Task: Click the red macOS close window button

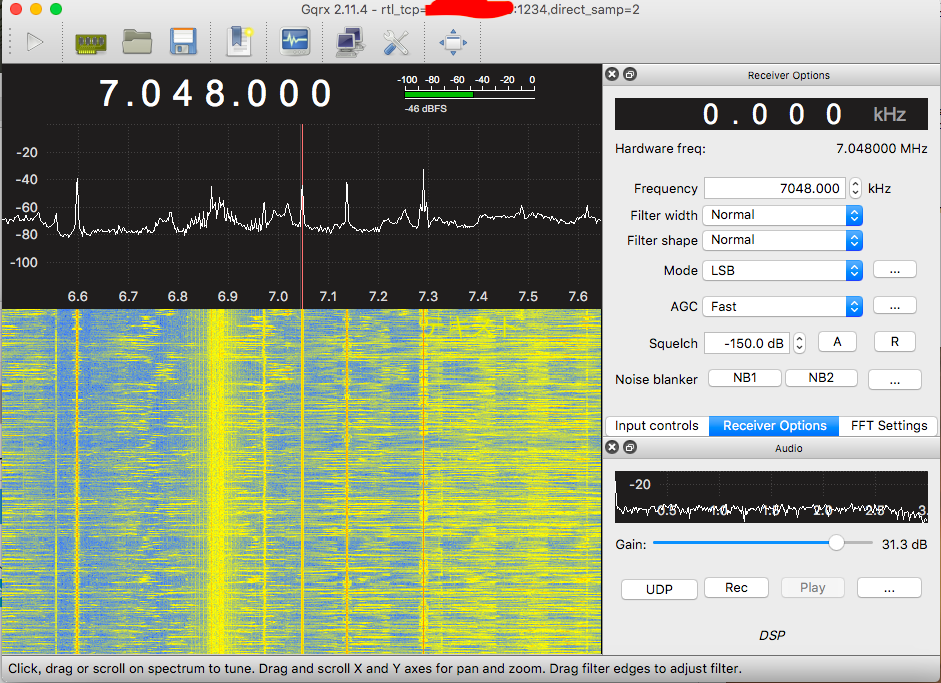Action: click(16, 9)
